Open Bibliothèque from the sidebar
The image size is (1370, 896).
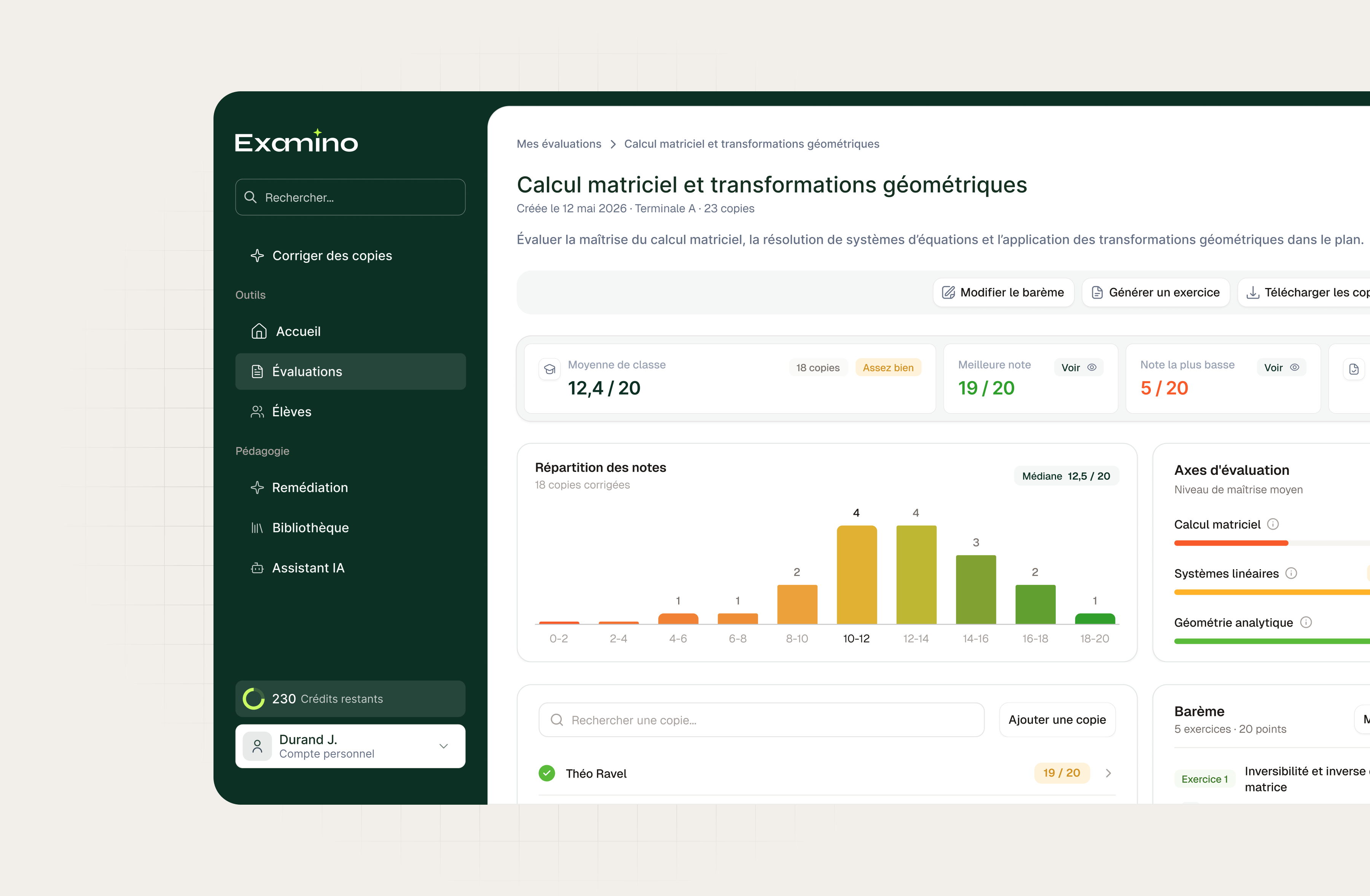[x=350, y=528]
